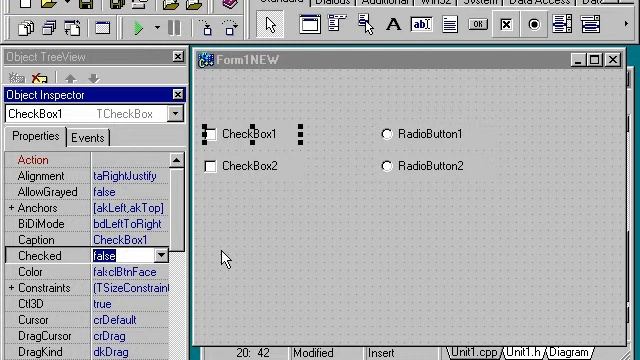Select the Label component (letter A)

(x=393, y=24)
